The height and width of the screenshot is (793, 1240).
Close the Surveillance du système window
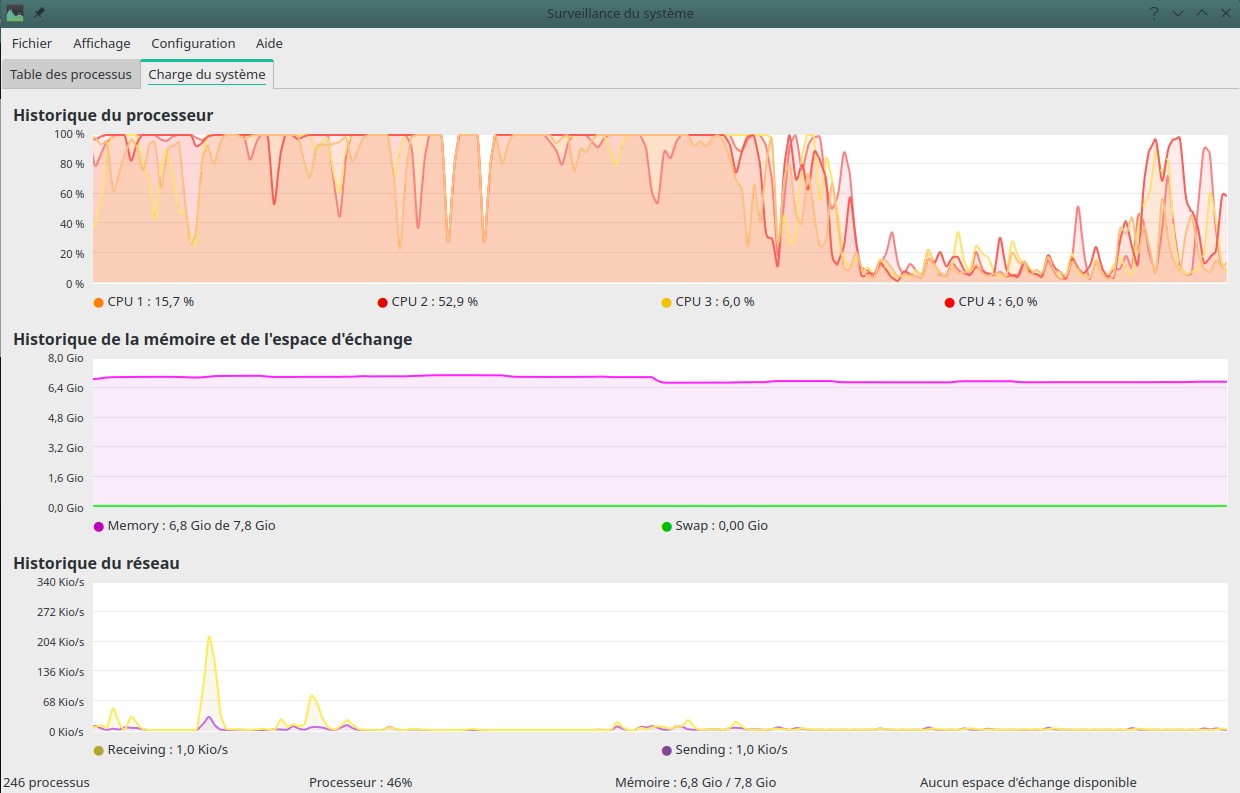point(1226,13)
